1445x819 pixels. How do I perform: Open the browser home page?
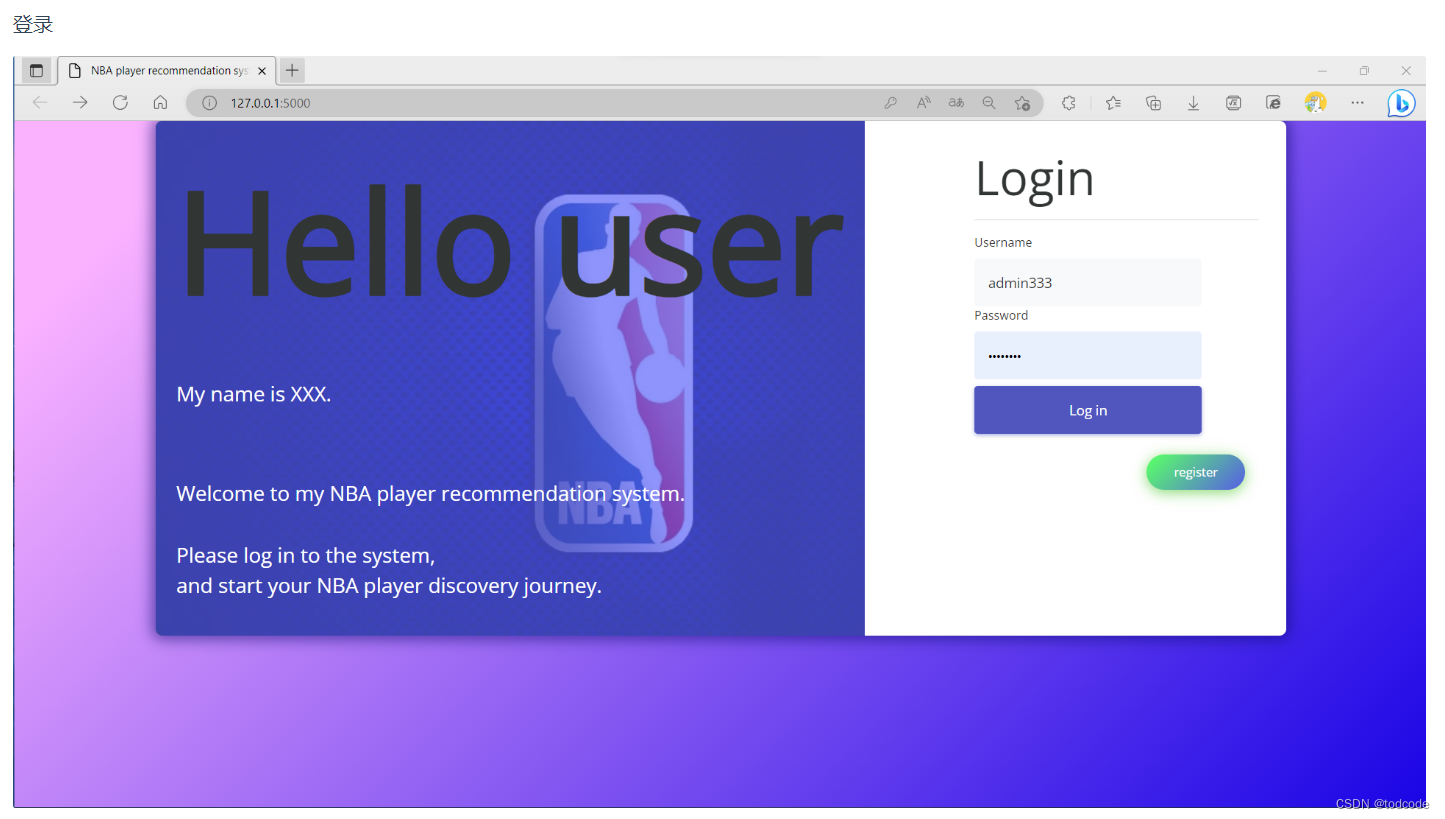(x=160, y=102)
